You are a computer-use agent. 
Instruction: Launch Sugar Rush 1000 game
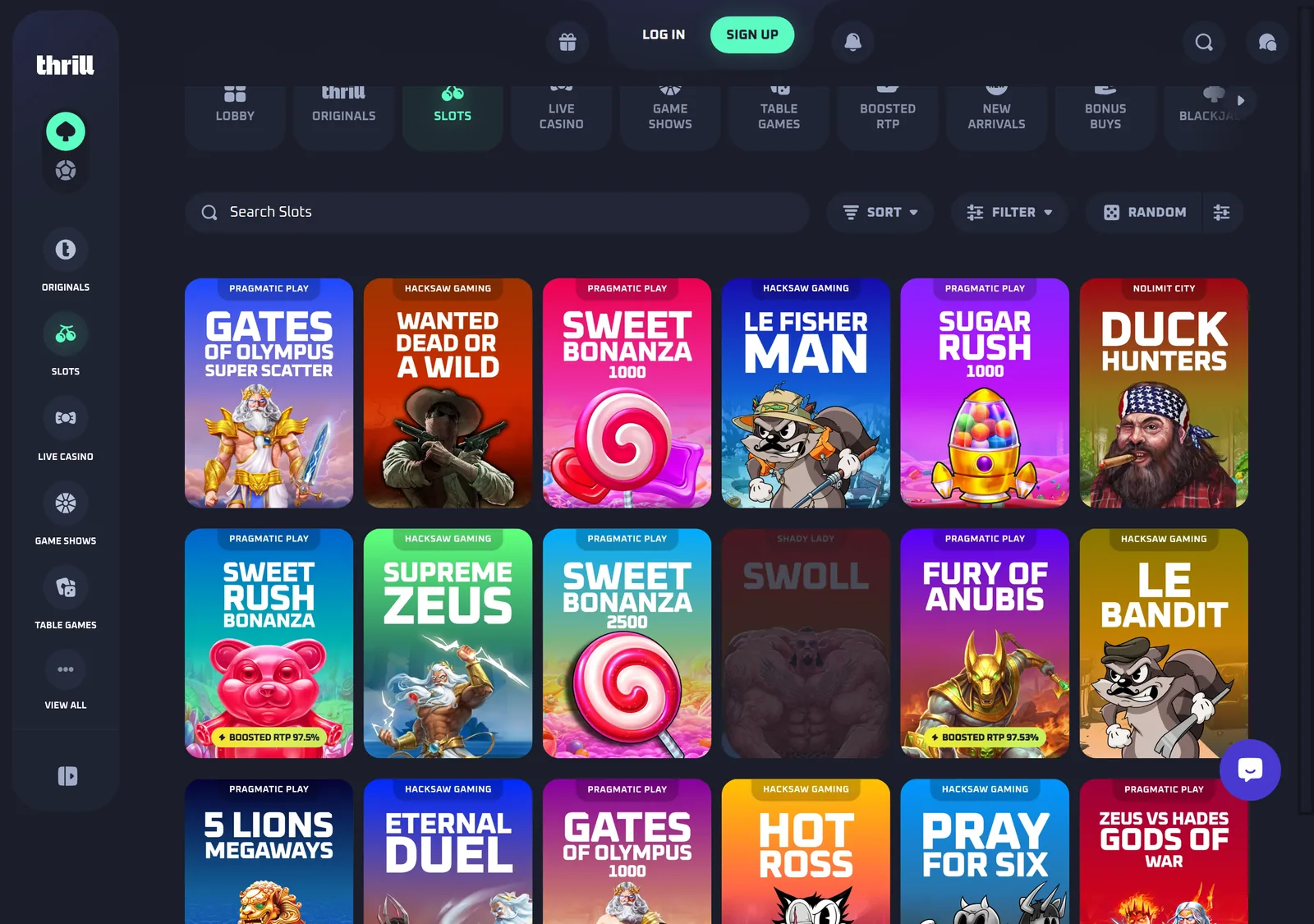tap(985, 393)
